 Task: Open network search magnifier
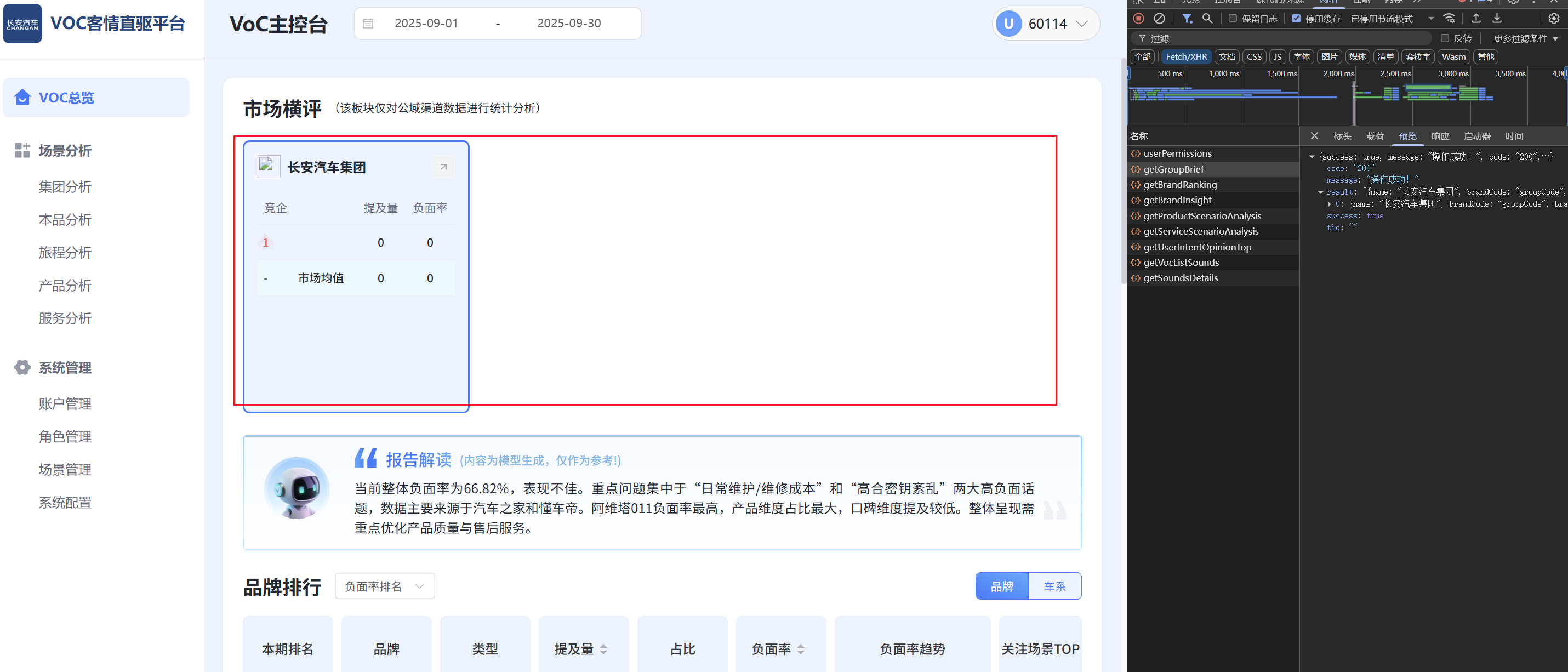pos(1208,18)
